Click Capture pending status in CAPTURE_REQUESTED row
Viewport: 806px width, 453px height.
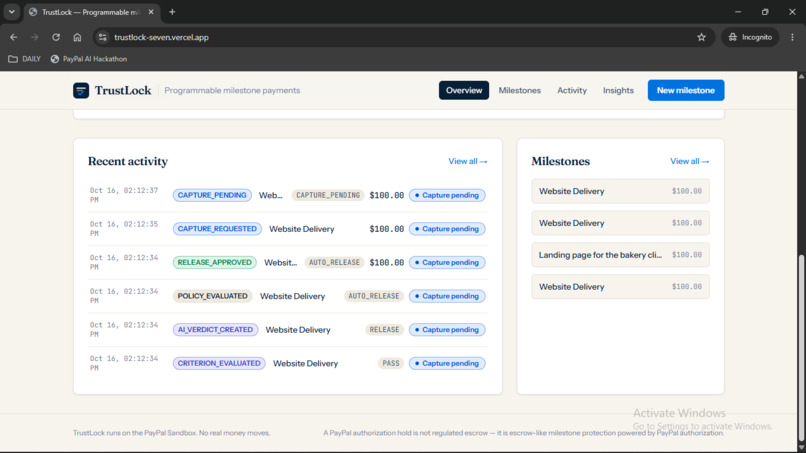point(447,229)
